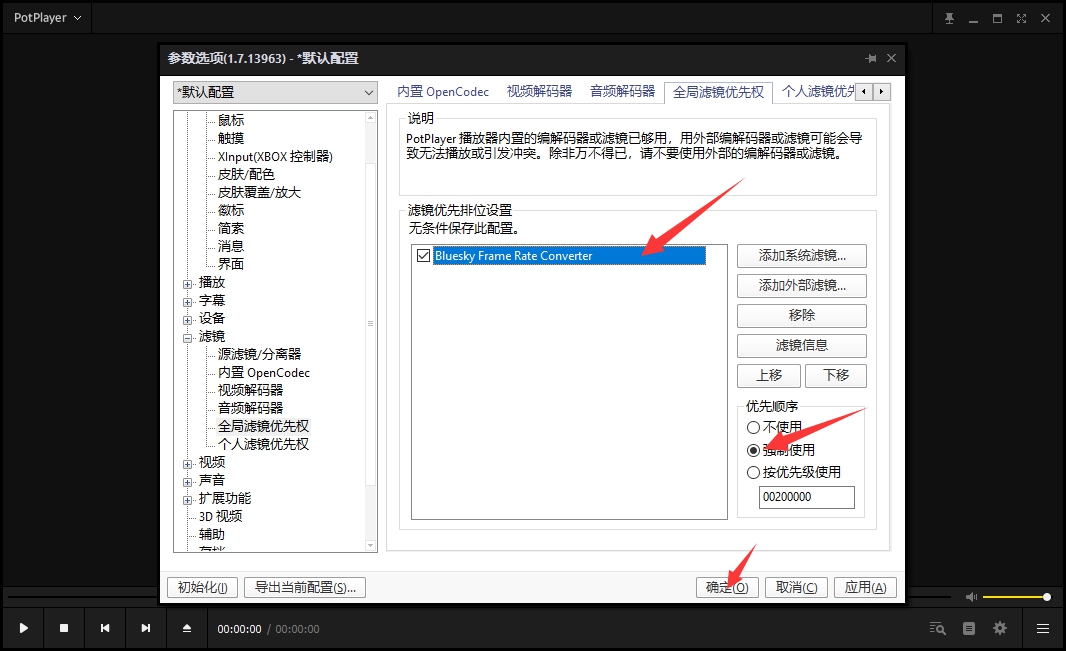Expand the 声音 tree node
Image resolution: width=1066 pixels, height=651 pixels.
click(187, 482)
